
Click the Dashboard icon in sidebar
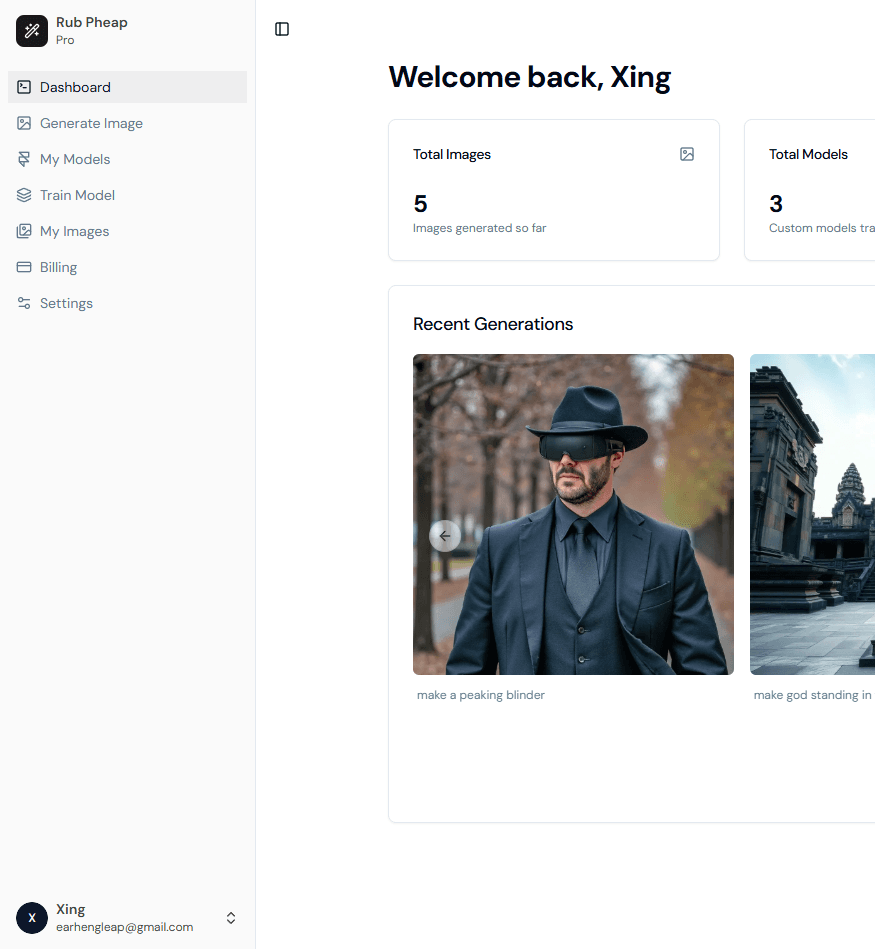pyautogui.click(x=24, y=87)
